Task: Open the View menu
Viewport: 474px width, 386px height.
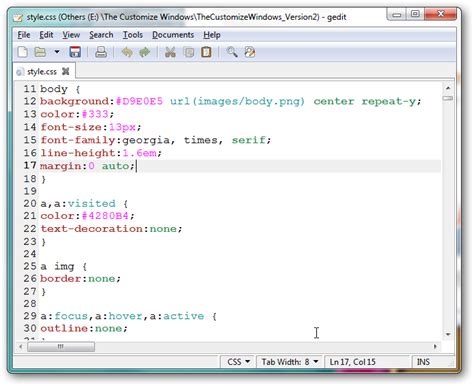Action: click(x=71, y=35)
